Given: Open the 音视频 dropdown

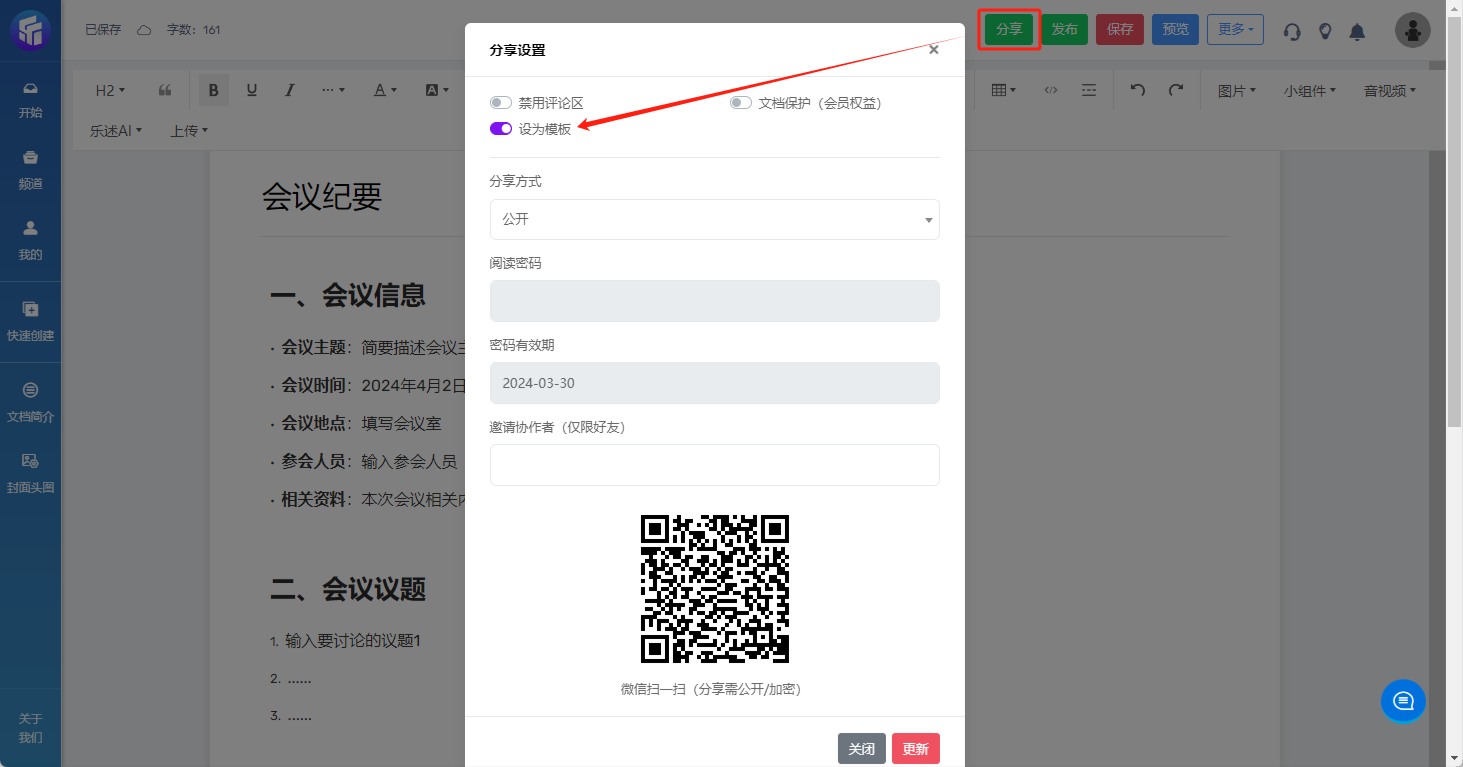Looking at the screenshot, I should [x=1390, y=90].
